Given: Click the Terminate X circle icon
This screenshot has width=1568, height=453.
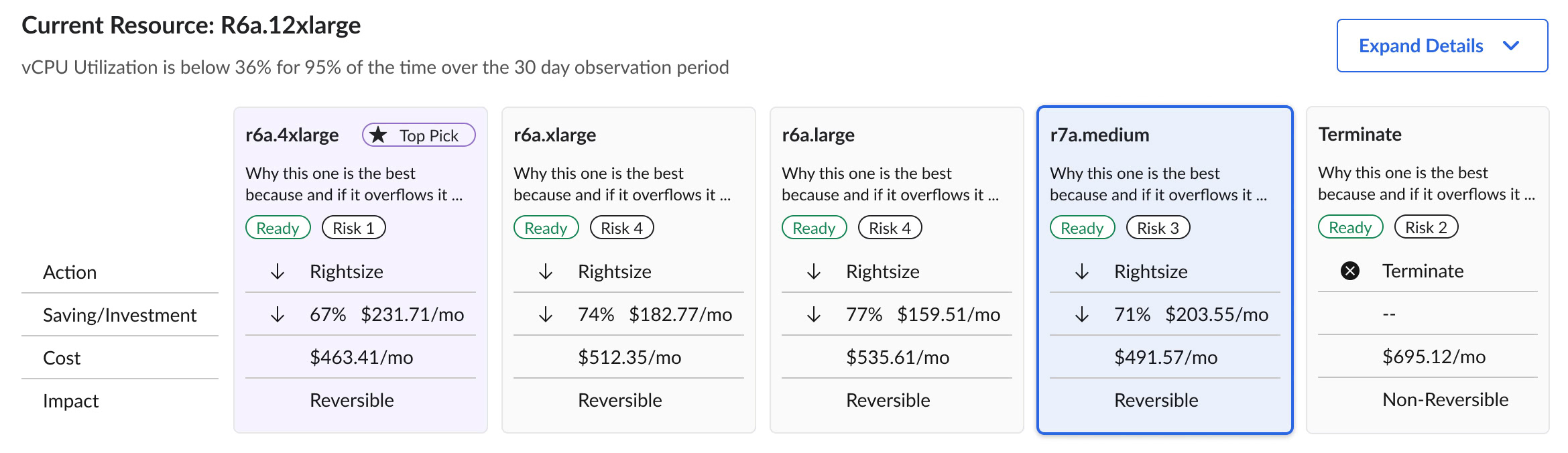Looking at the screenshot, I should pos(1349,271).
